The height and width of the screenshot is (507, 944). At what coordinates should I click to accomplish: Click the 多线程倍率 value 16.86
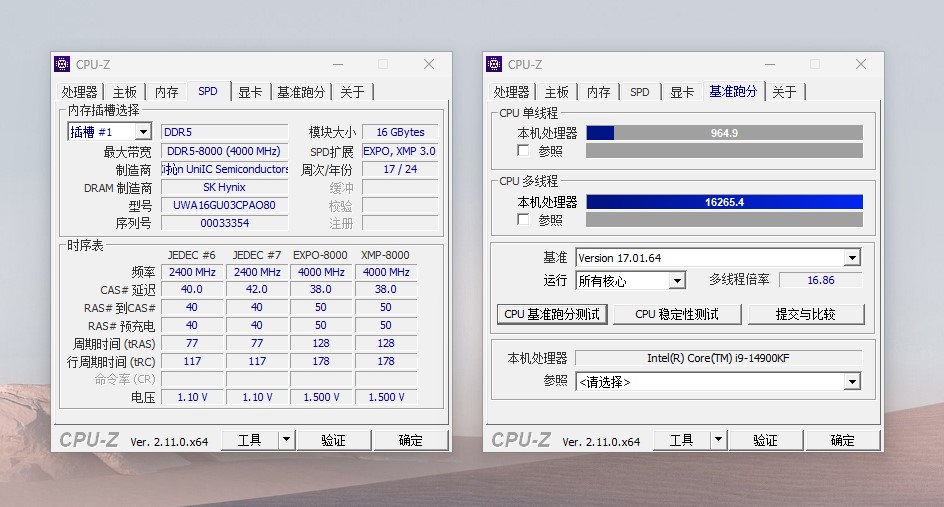821,280
